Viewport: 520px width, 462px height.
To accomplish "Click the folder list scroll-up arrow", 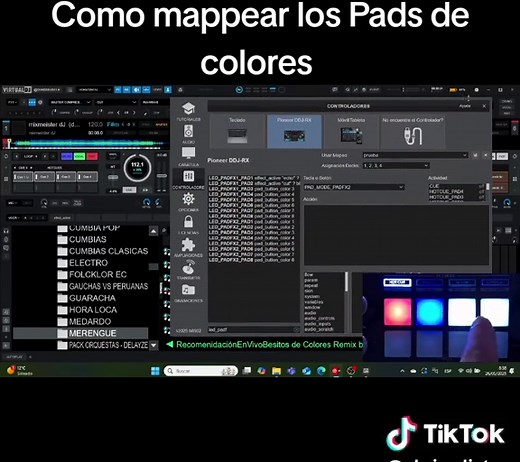I will tap(153, 231).
